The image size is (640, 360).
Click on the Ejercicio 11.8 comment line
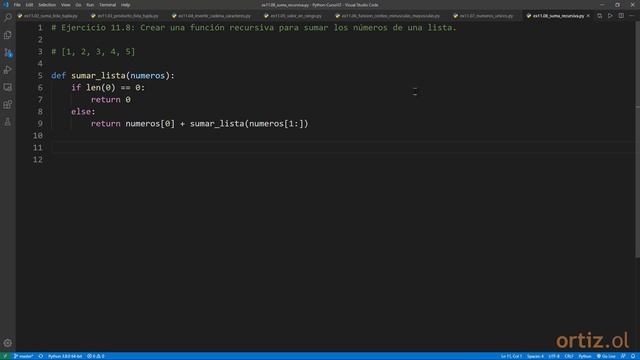[x=253, y=28]
